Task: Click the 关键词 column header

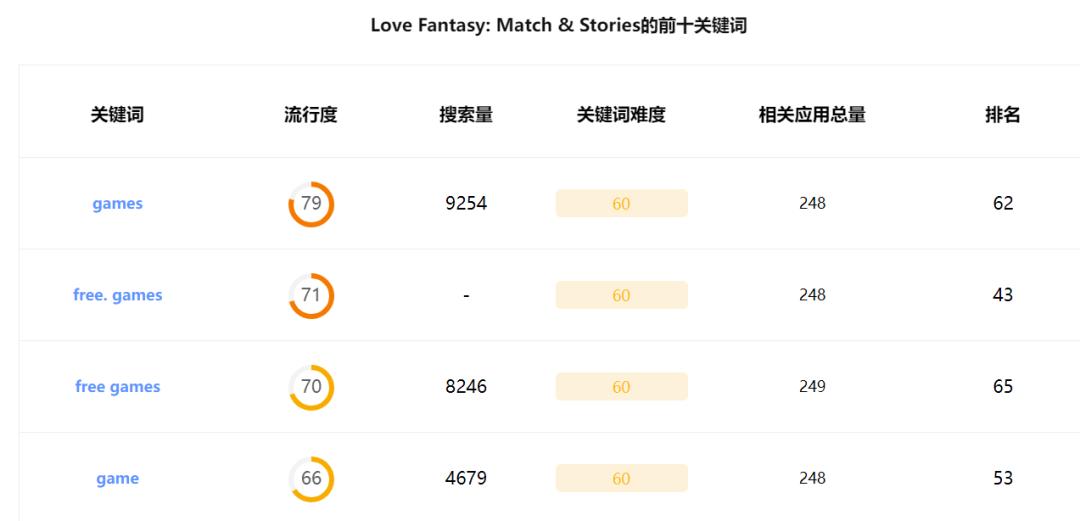Action: click(117, 114)
